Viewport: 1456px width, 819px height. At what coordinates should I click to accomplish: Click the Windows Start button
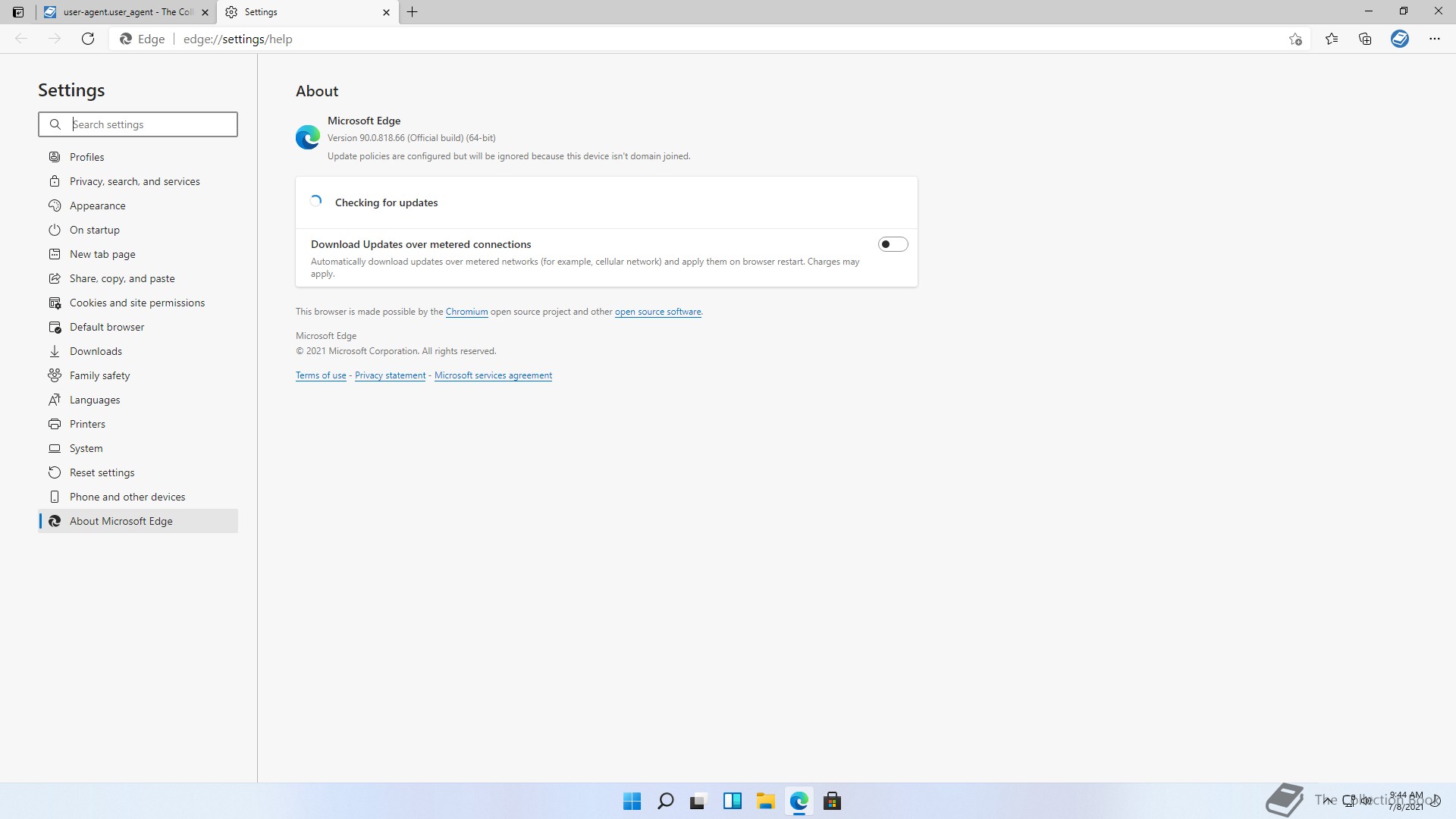point(632,801)
